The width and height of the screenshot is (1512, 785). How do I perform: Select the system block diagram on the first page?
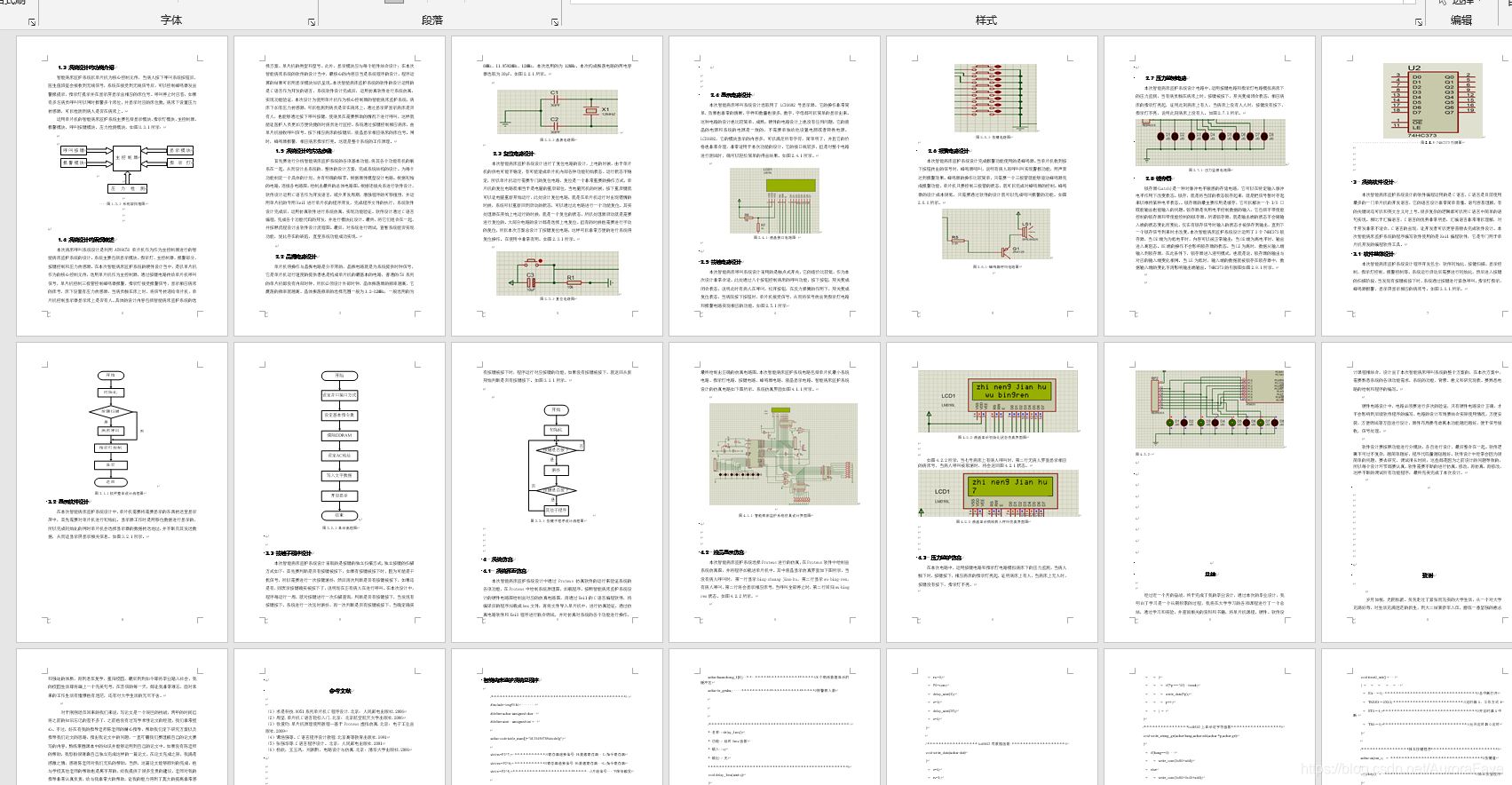pyautogui.click(x=126, y=169)
